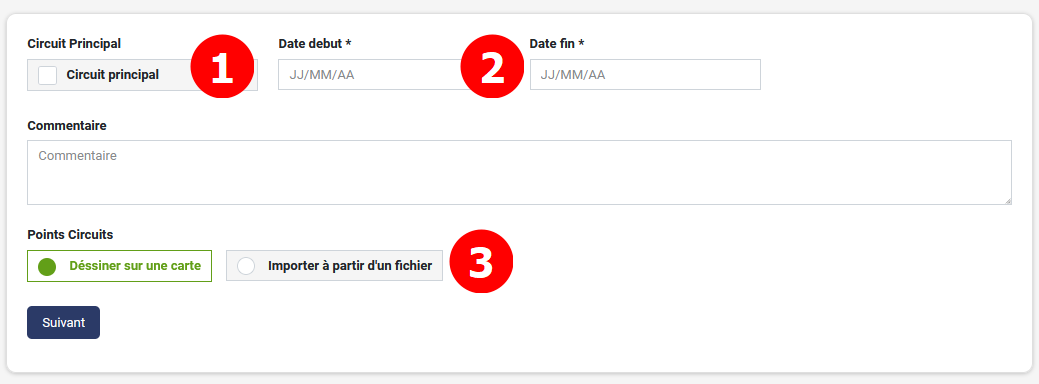Click 'Importer à partir d'un fichier' text
The image size is (1039, 384).
tap(350, 266)
